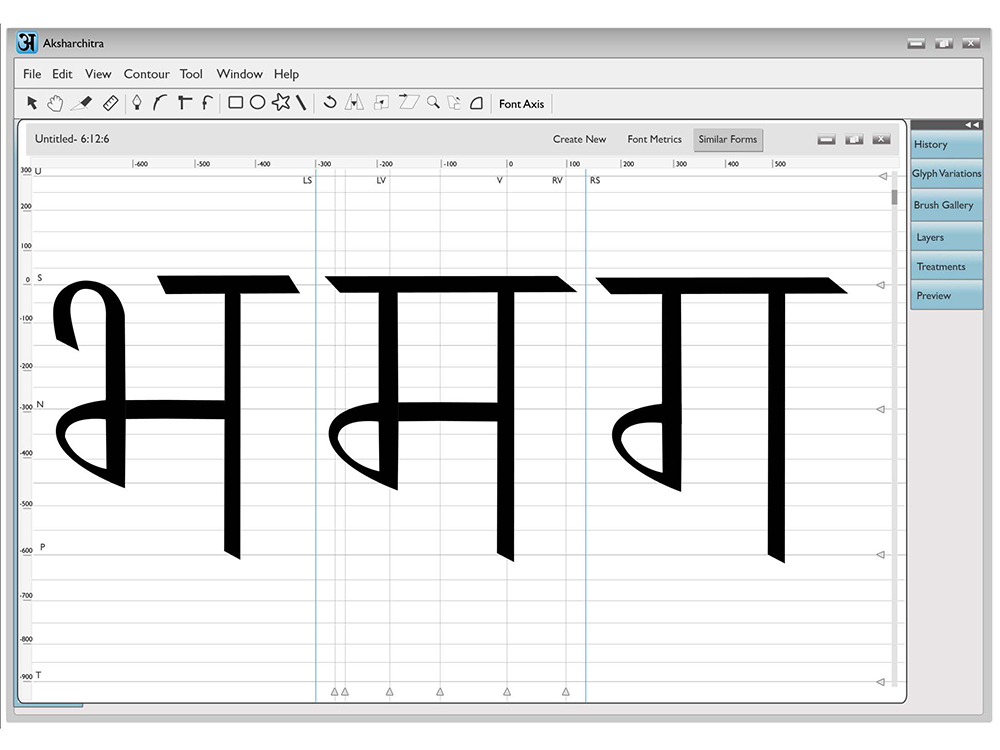1000x750 pixels.
Task: Open the Window menu
Action: pyautogui.click(x=239, y=74)
